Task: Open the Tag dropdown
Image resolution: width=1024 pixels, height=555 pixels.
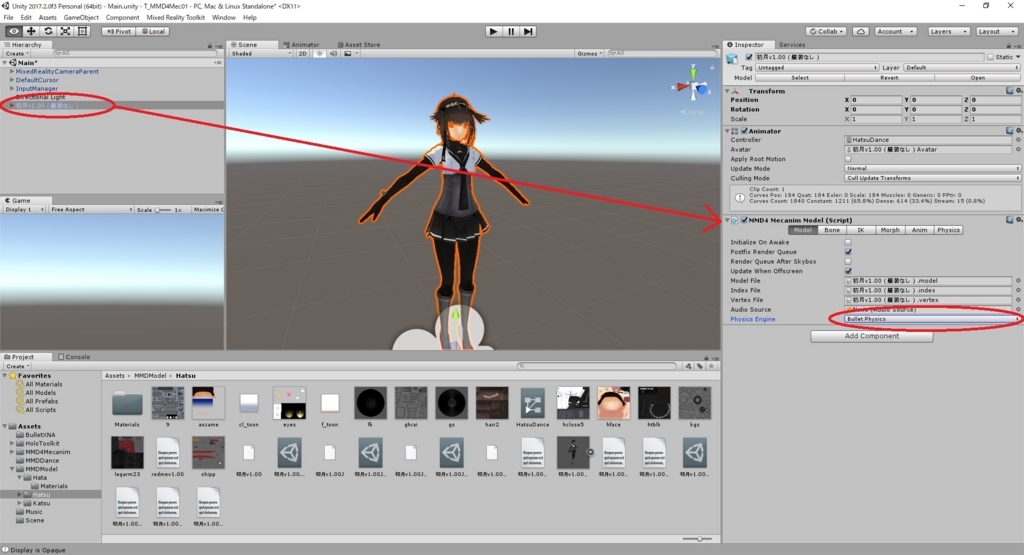Action: (817, 67)
